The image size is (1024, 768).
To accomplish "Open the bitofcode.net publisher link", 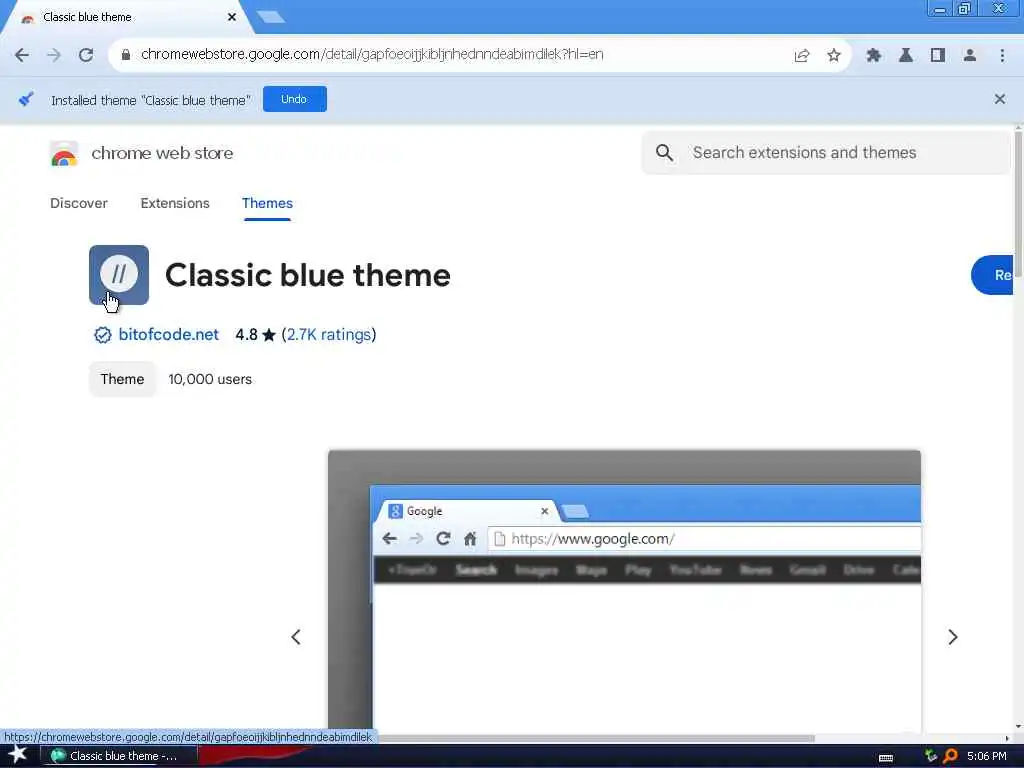I will [x=168, y=334].
